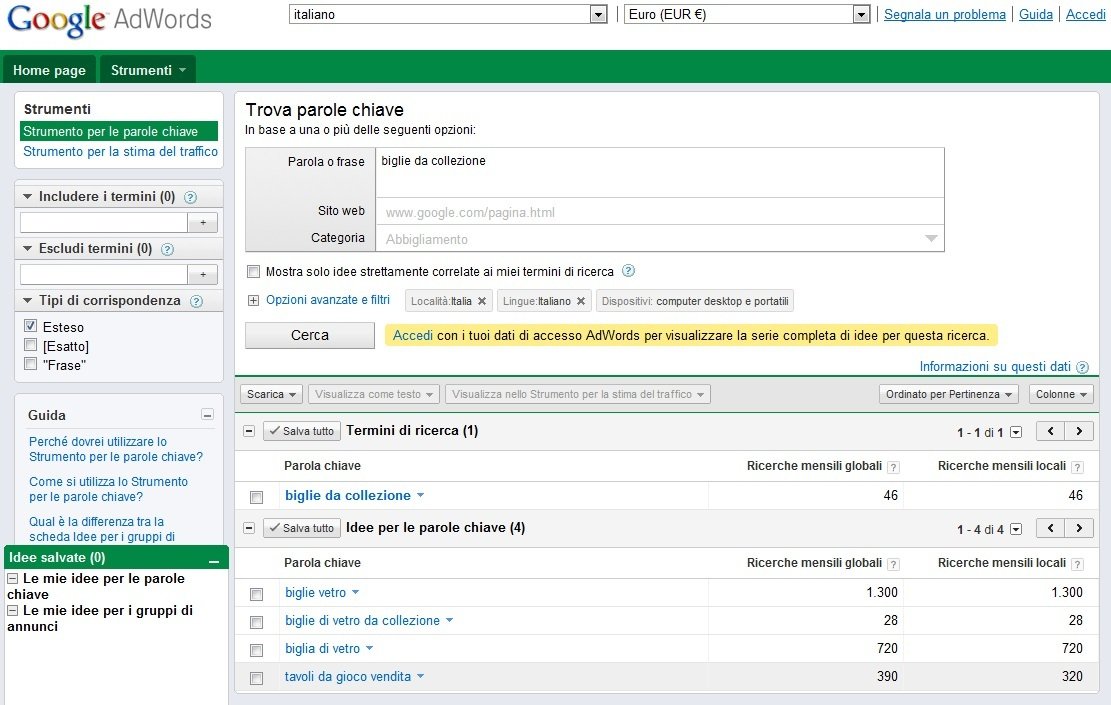Check Mostra solo idee strettamente correlate
The image size is (1111, 705).
coord(253,271)
